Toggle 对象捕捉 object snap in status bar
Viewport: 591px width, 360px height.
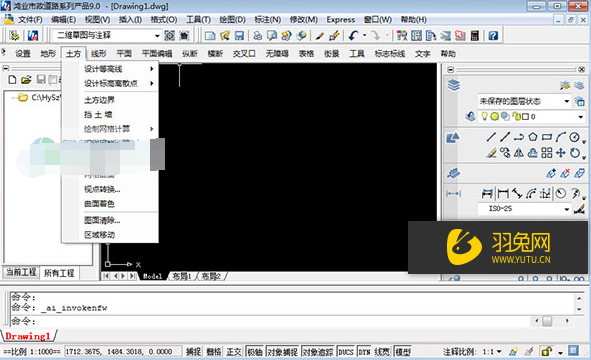(282, 352)
